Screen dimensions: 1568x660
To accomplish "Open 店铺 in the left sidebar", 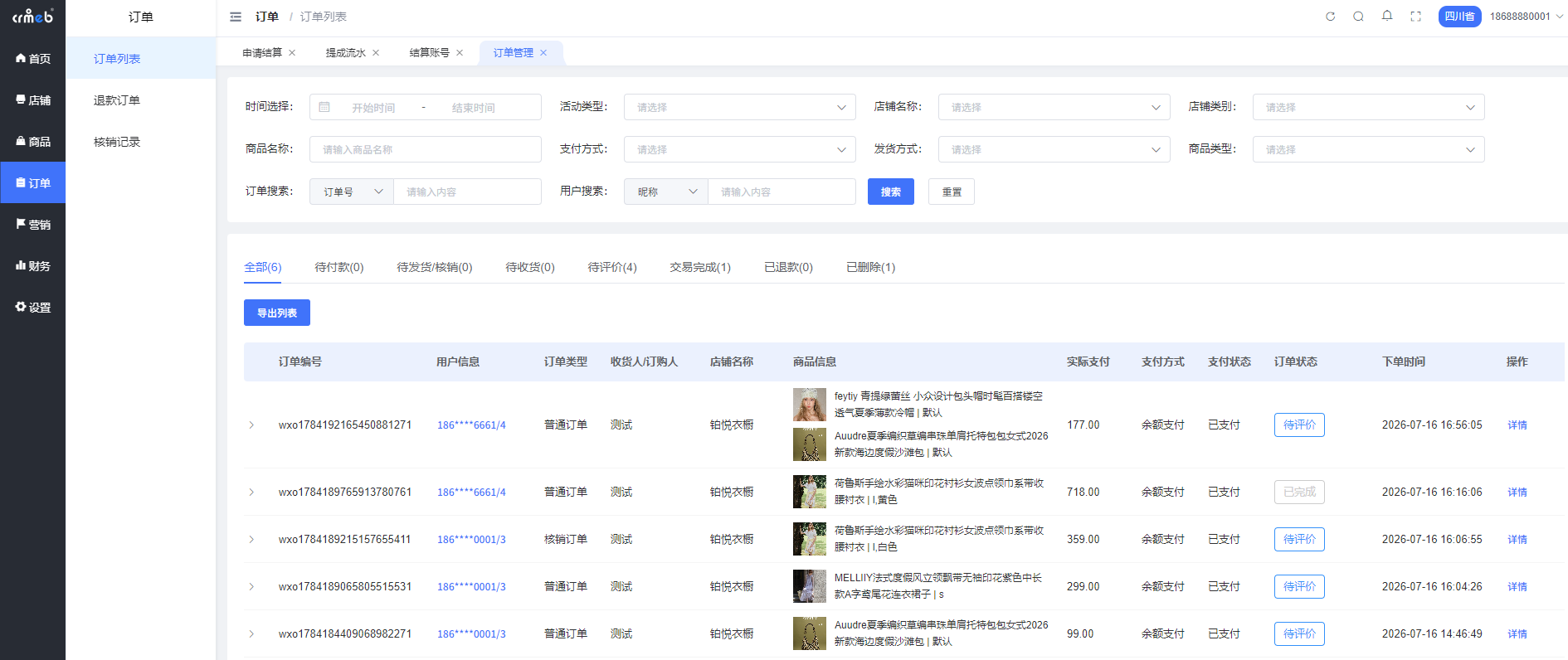I will (33, 99).
